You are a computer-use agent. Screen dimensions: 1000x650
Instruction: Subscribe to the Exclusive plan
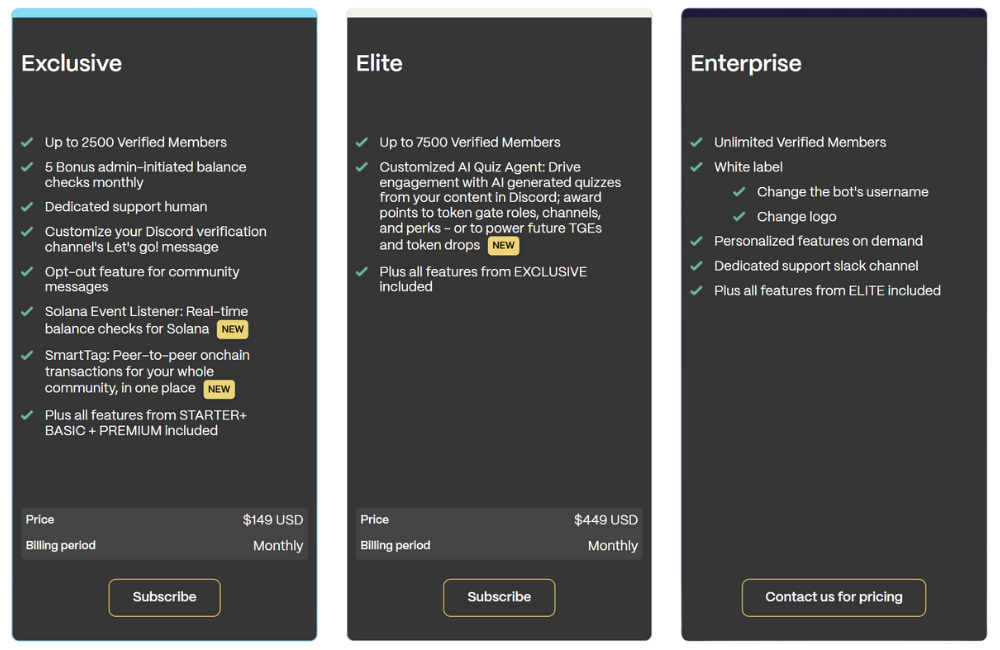[x=164, y=597]
